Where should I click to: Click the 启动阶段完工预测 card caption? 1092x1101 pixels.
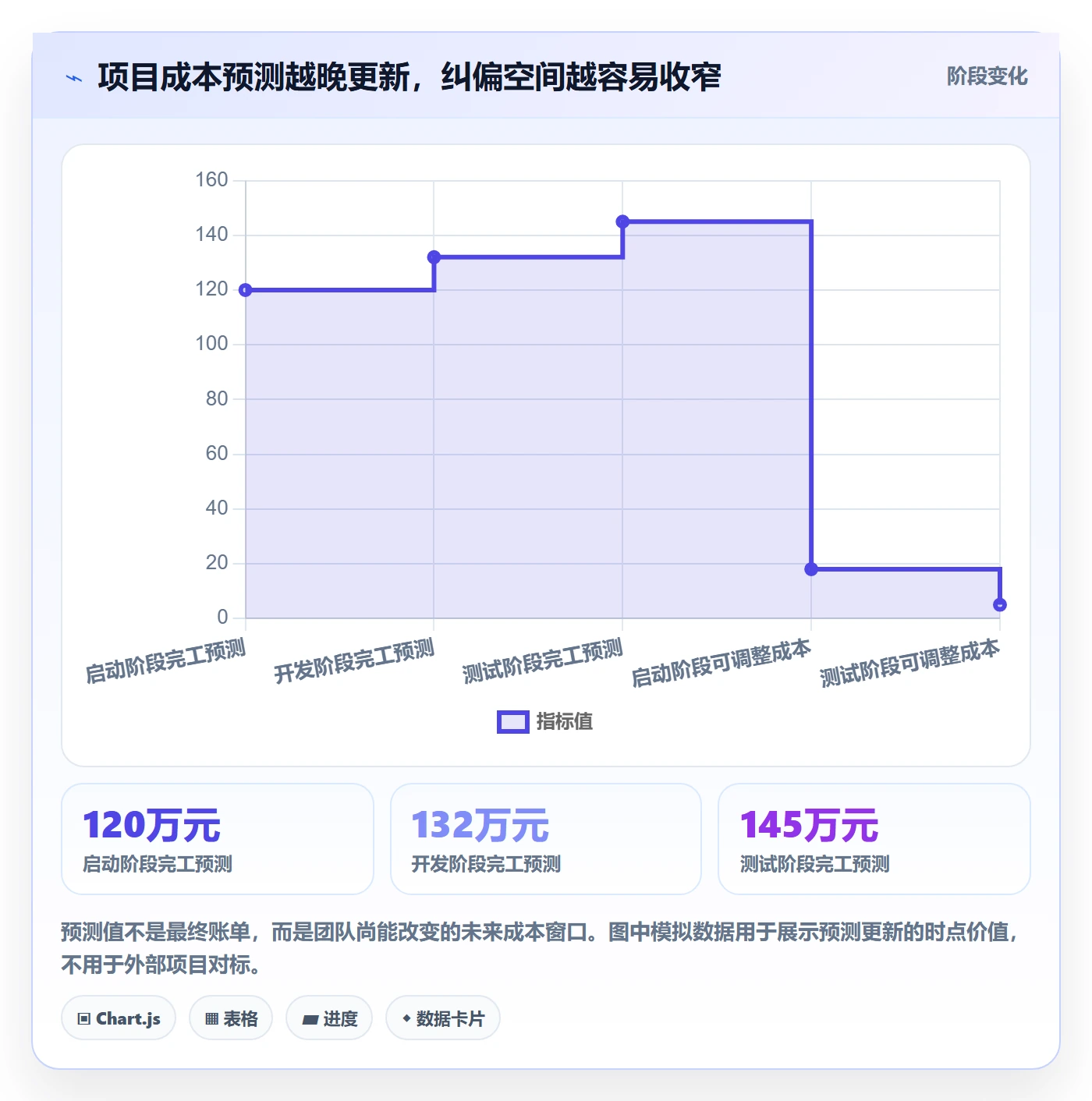click(158, 864)
